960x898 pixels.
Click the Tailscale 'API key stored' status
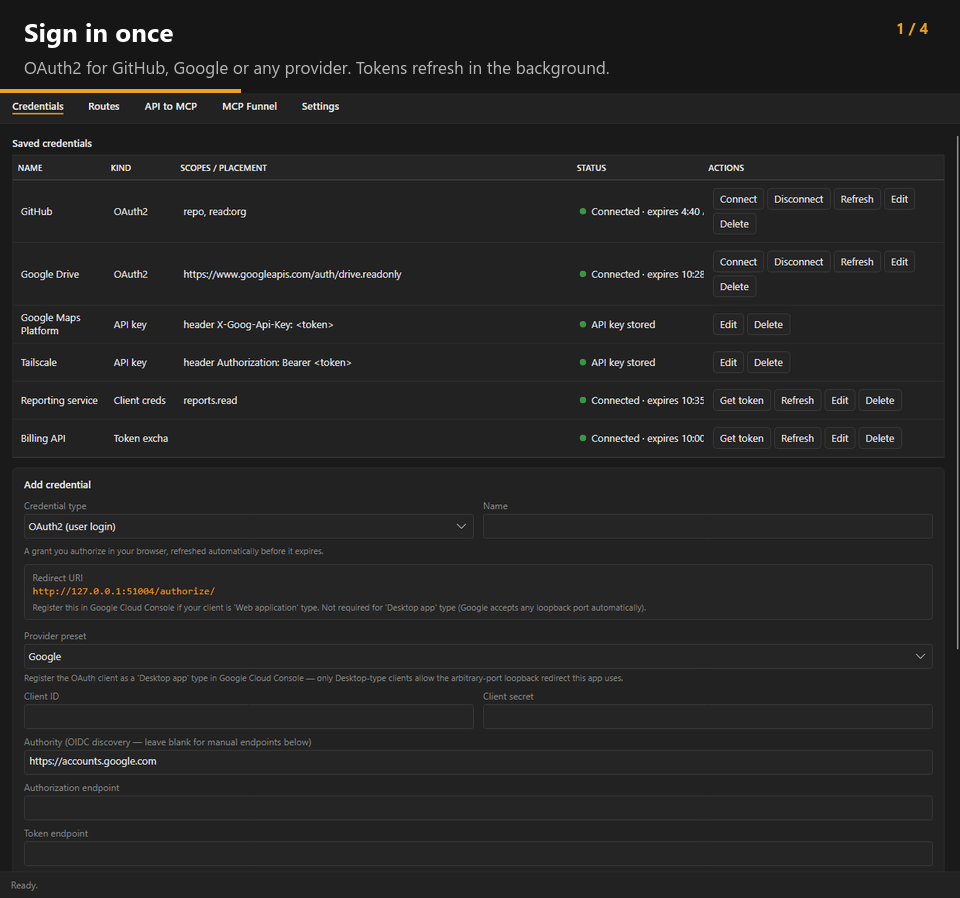pyautogui.click(x=617, y=362)
